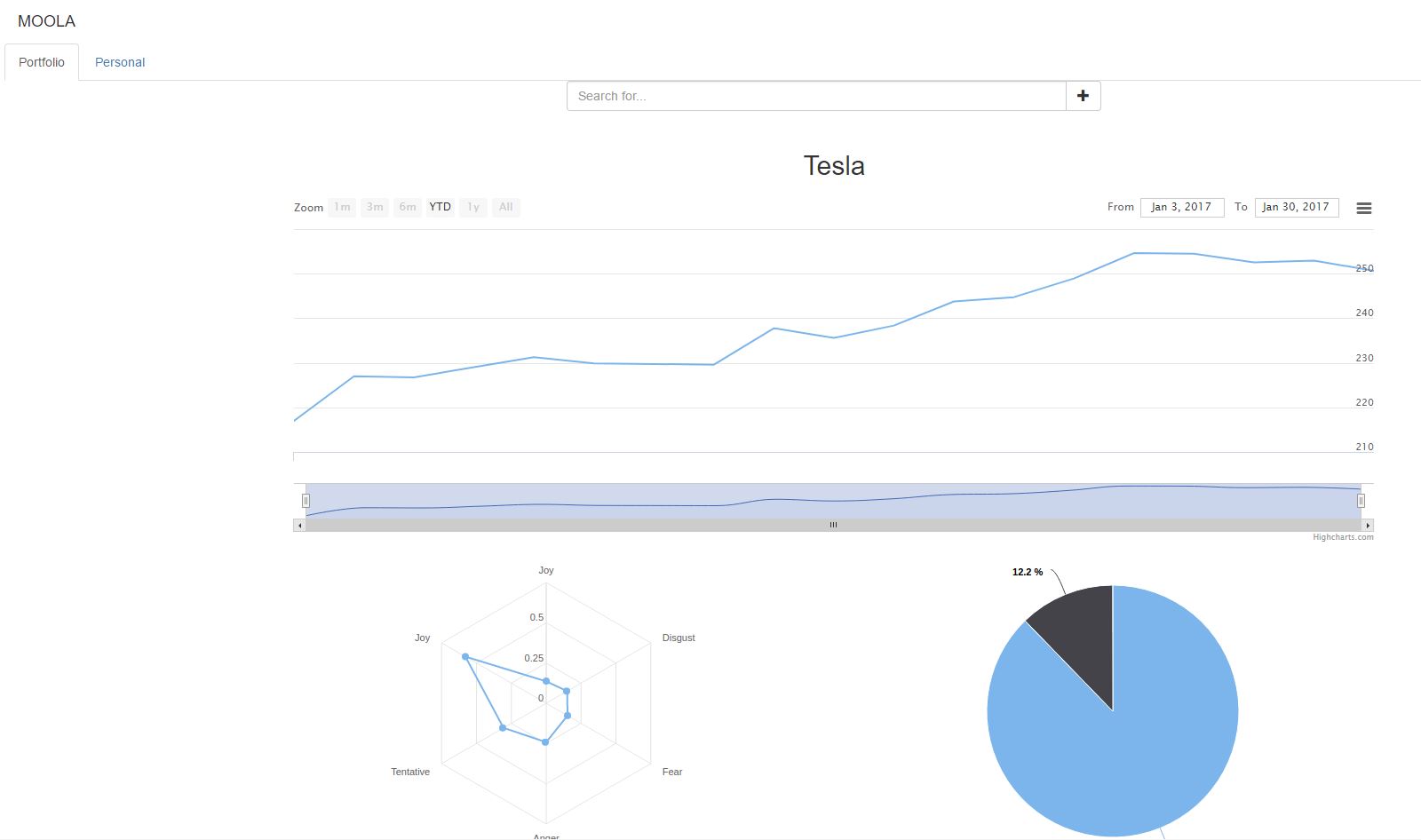Open the Highcharts.com credit link
This screenshot has height=840, width=1421.
[x=1343, y=537]
